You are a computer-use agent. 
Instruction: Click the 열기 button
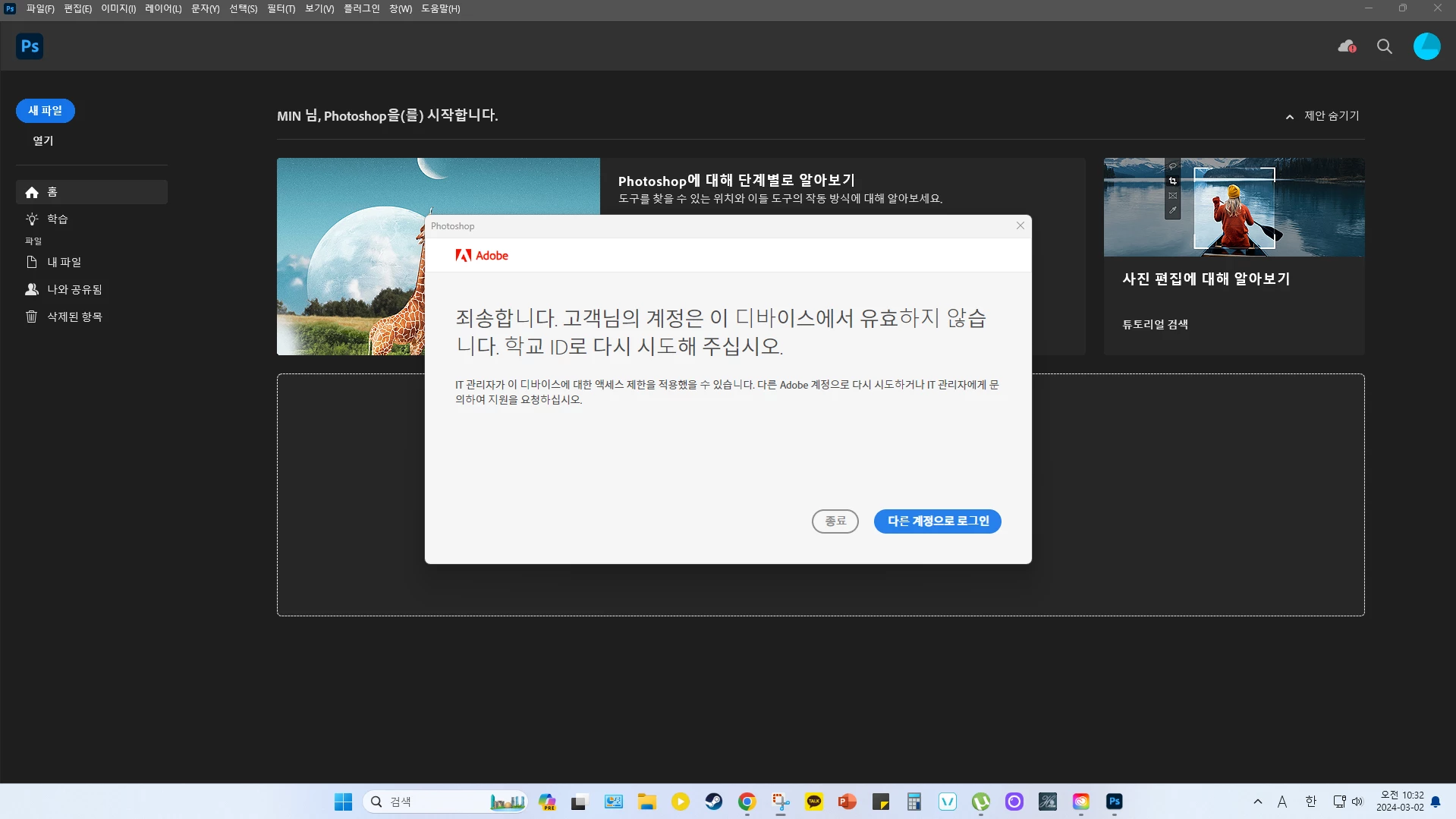[x=43, y=141]
